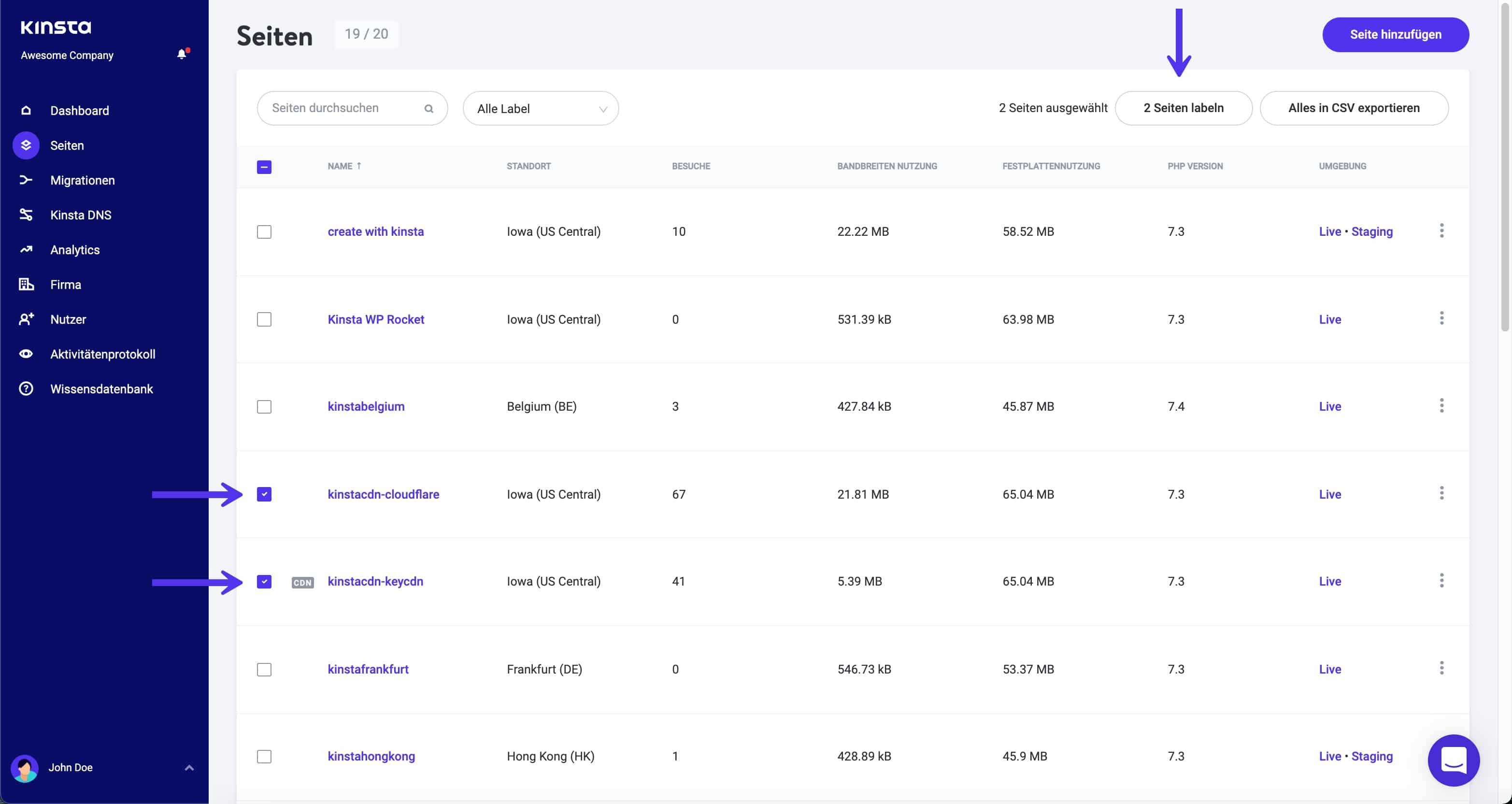Viewport: 1512px width, 804px height.
Task: Sort by the Name column arrow
Action: pyautogui.click(x=358, y=166)
